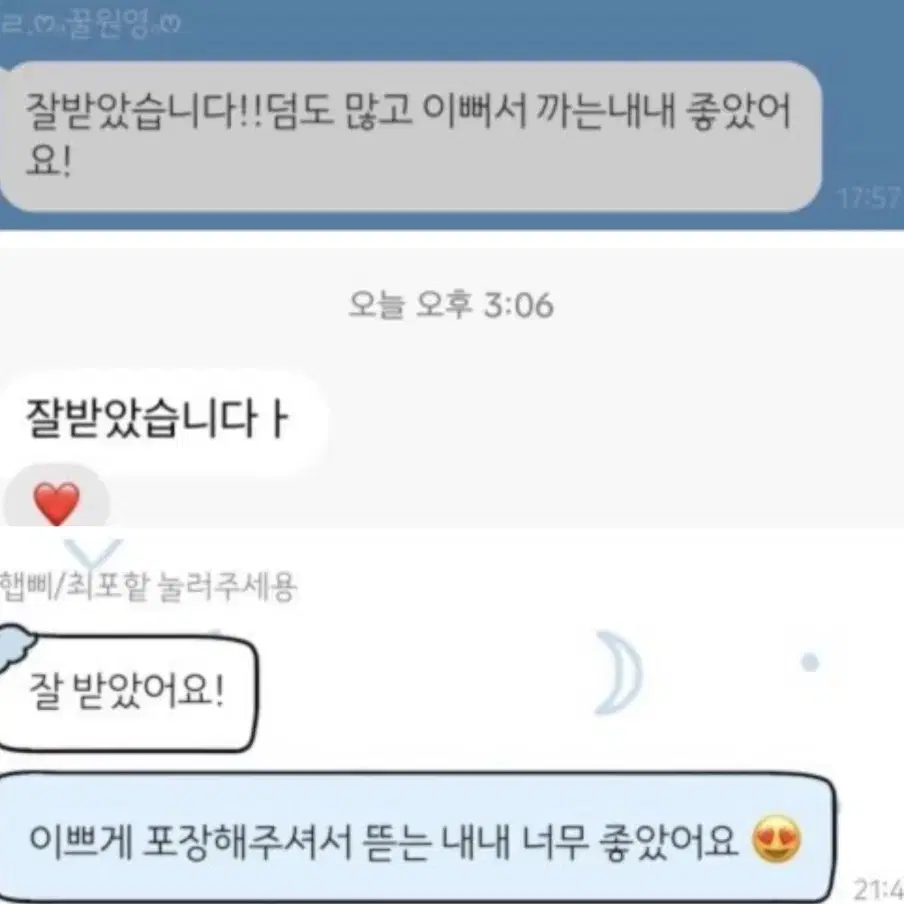The image size is (904, 904).
Task: Click the 21:4 timestamp at the bottom
Action: [x=878, y=888]
